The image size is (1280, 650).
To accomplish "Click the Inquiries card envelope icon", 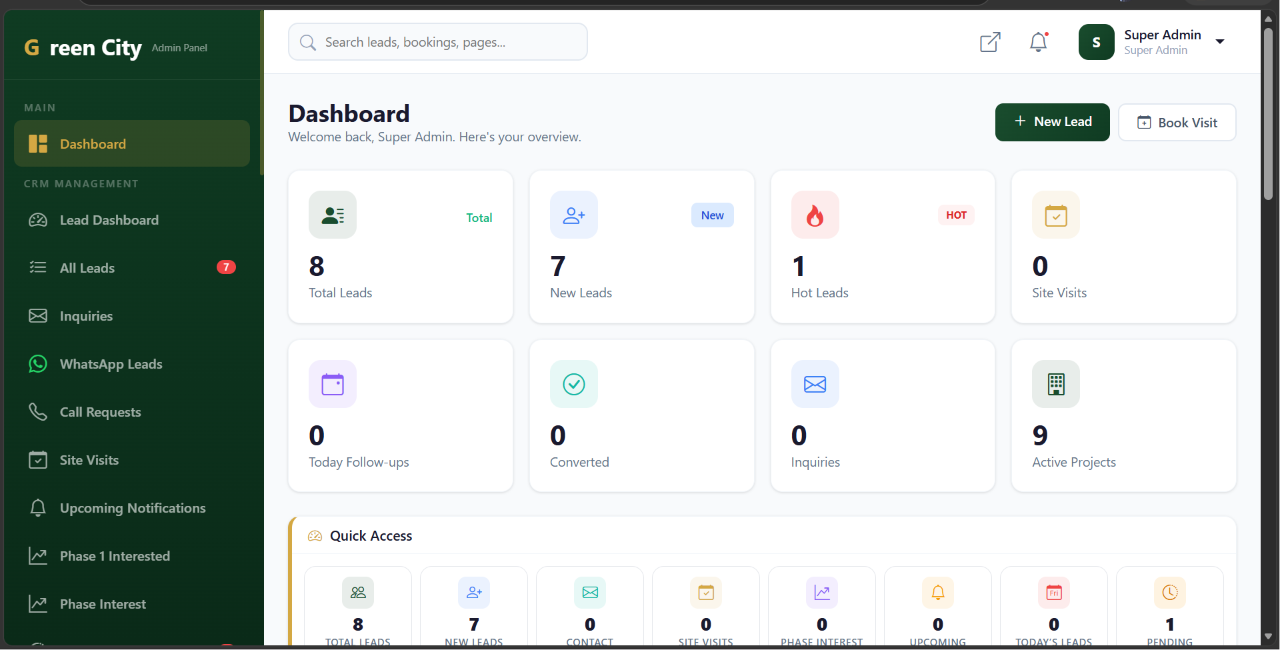I will tap(815, 384).
